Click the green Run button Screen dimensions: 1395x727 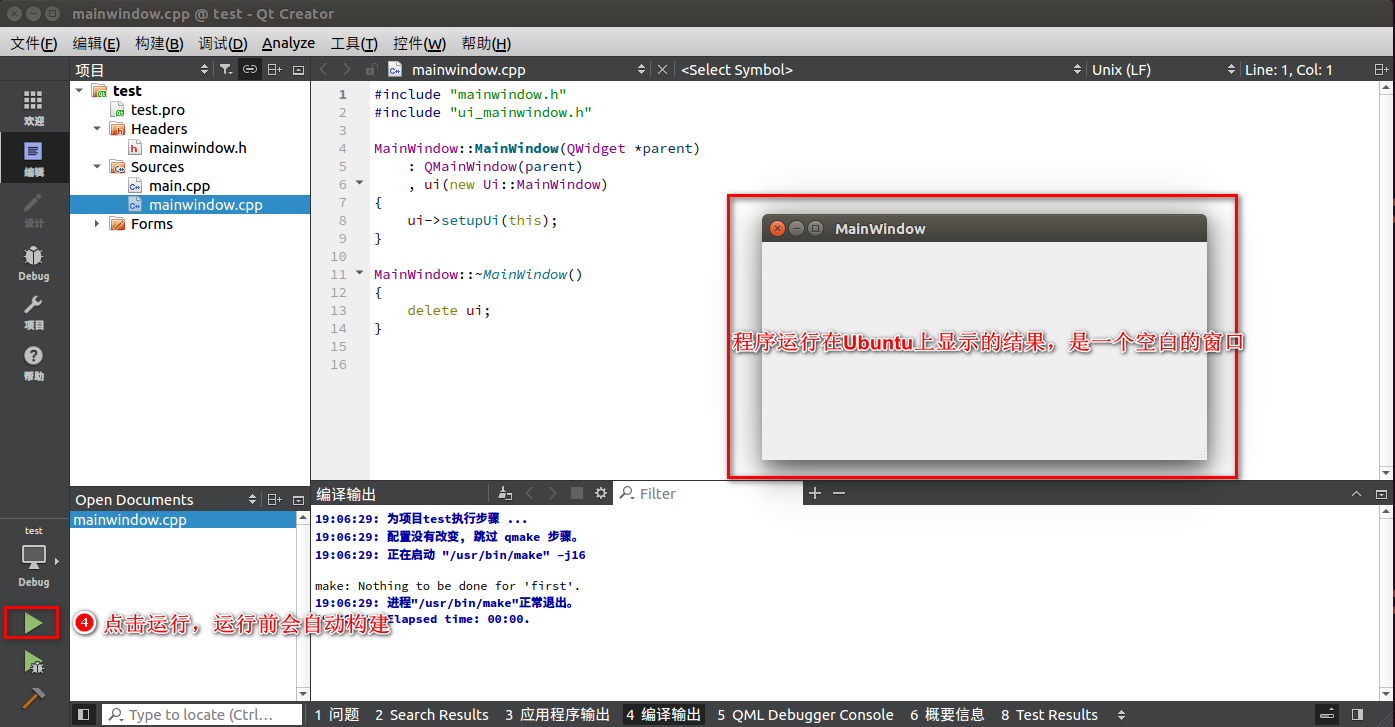pyautogui.click(x=33, y=622)
